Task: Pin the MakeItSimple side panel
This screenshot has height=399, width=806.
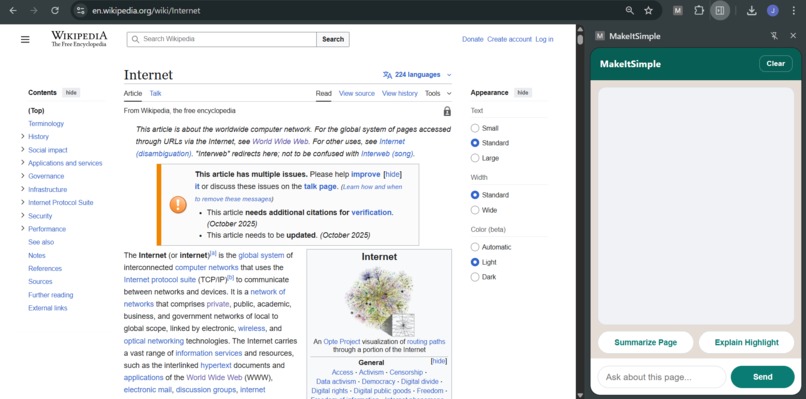Action: [x=774, y=35]
